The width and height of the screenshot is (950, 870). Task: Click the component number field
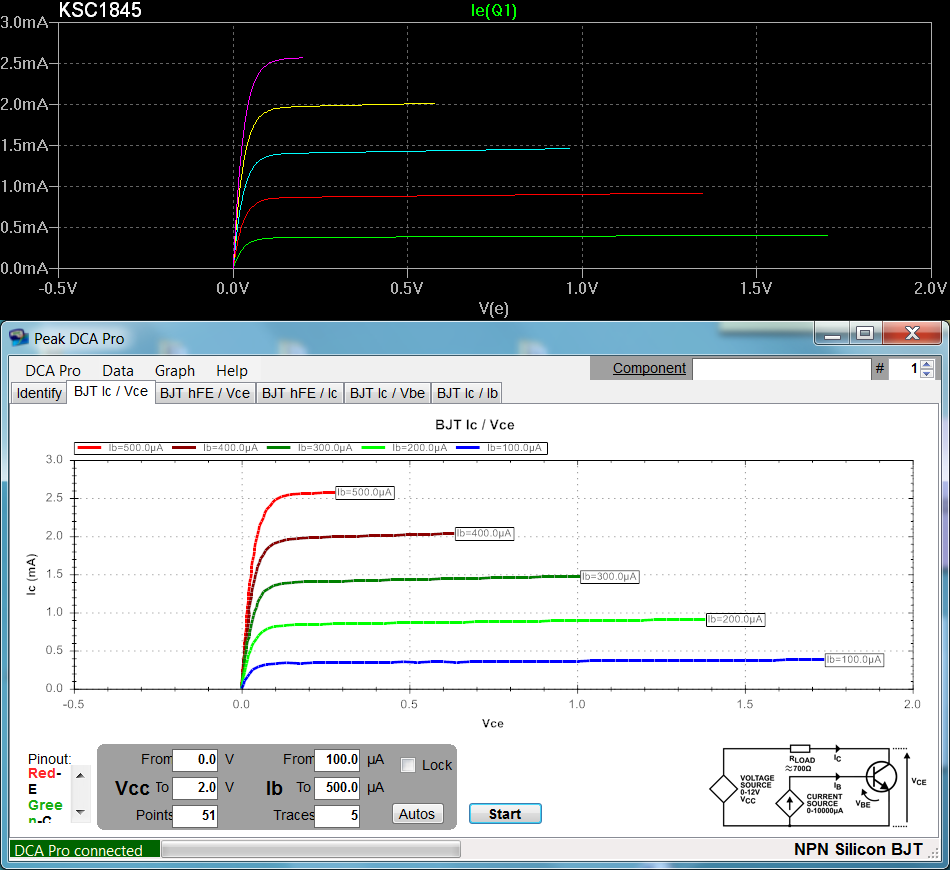(x=905, y=368)
